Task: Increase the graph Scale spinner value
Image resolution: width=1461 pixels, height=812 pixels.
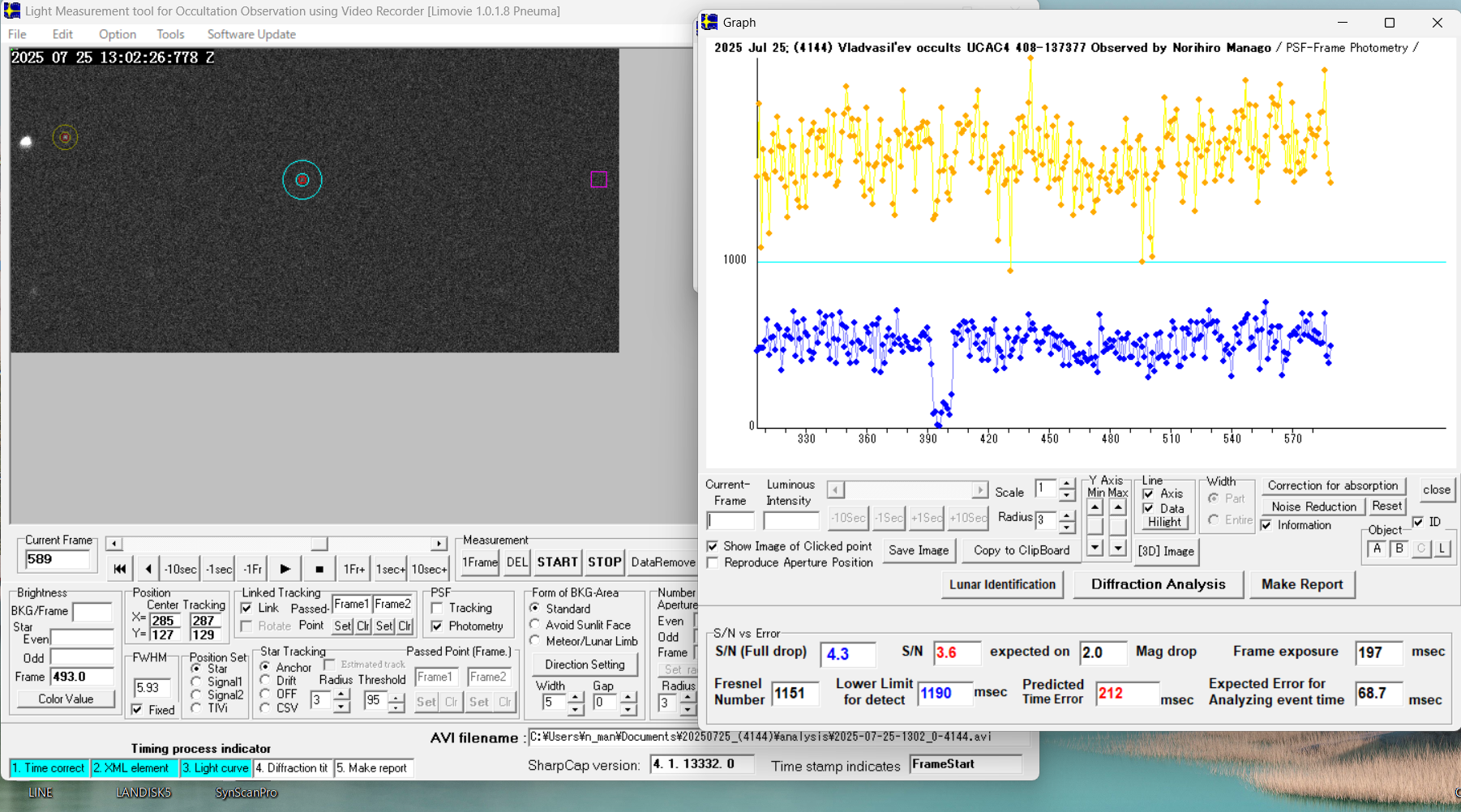Action: tap(1067, 484)
